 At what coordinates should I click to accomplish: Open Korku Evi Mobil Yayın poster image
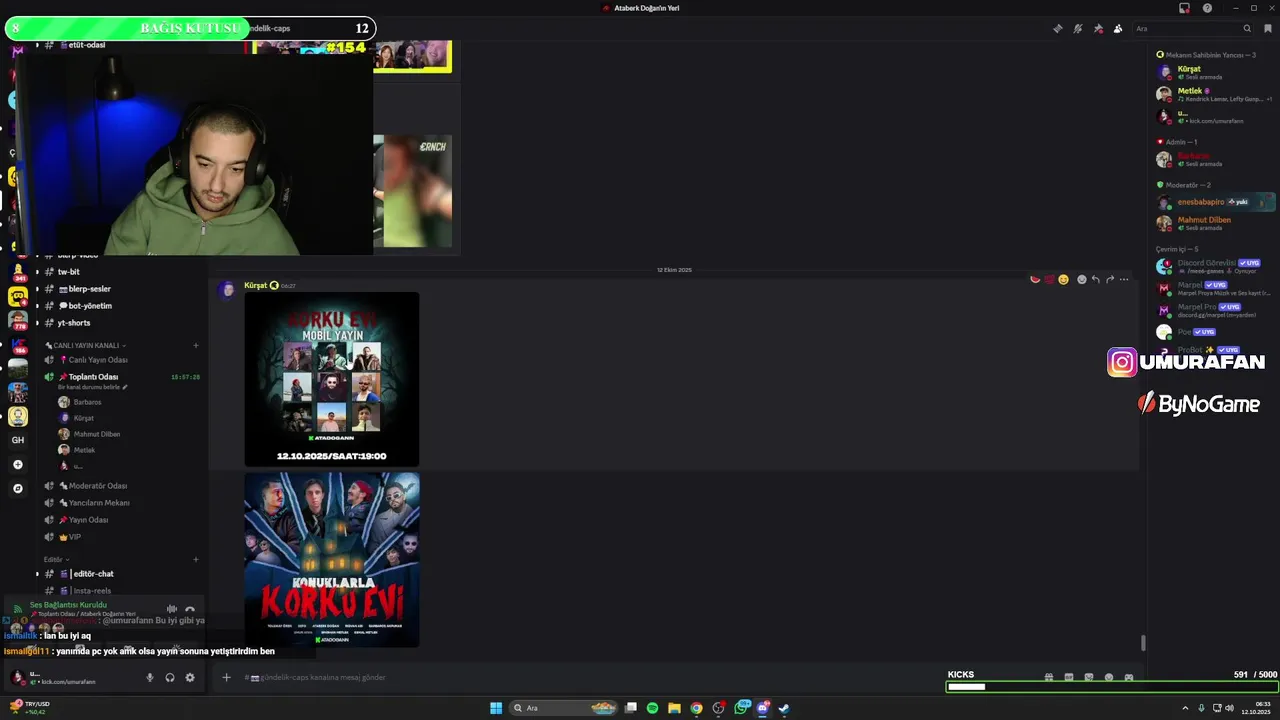(332, 379)
